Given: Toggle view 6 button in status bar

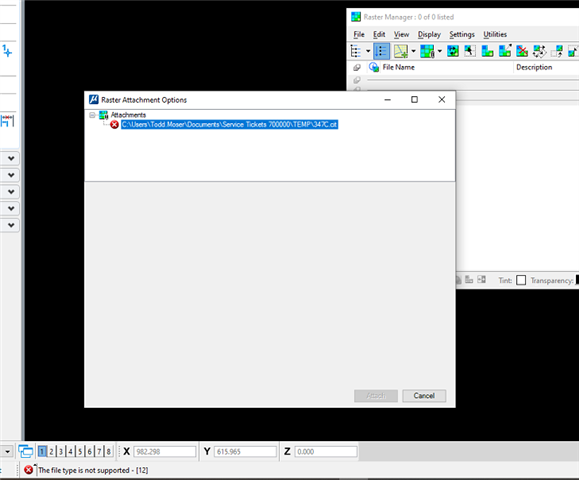Looking at the screenshot, I should 90,451.
